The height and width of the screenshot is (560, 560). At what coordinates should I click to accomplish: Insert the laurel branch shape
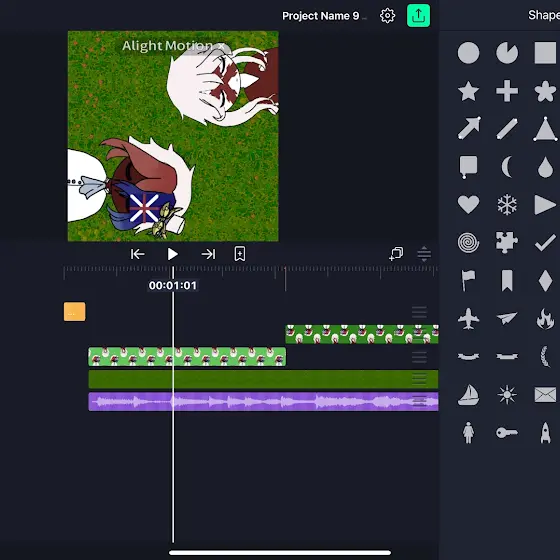[x=545, y=356]
